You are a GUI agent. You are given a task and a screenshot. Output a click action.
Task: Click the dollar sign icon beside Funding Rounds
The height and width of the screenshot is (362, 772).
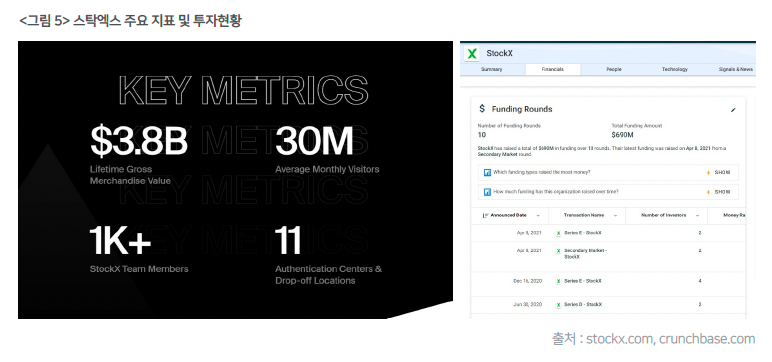482,109
